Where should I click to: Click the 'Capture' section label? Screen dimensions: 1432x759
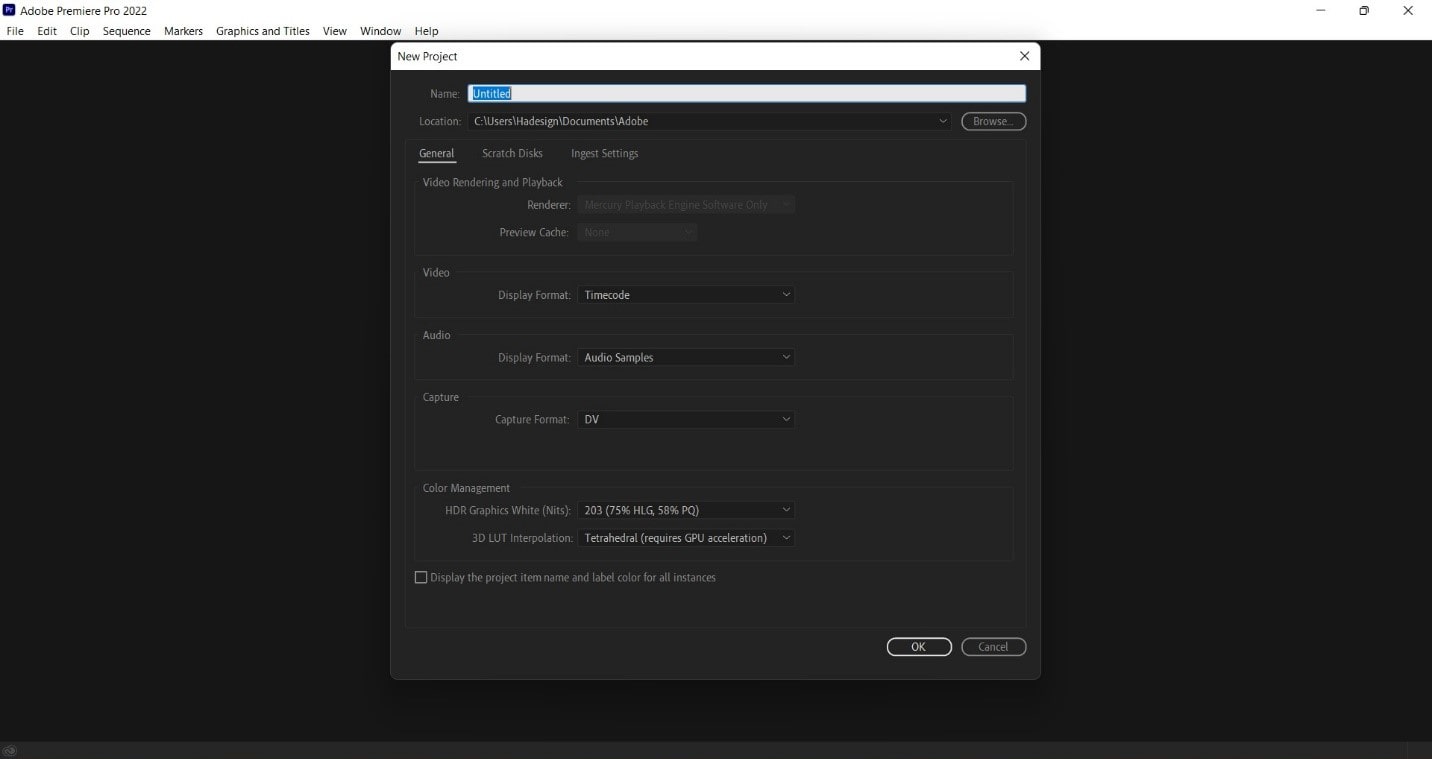pyautogui.click(x=440, y=397)
